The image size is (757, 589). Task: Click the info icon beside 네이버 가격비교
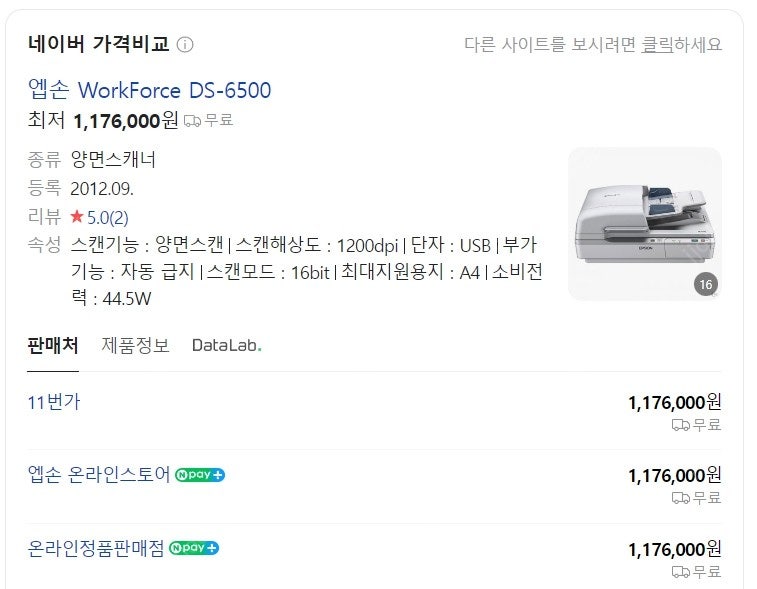[185, 44]
